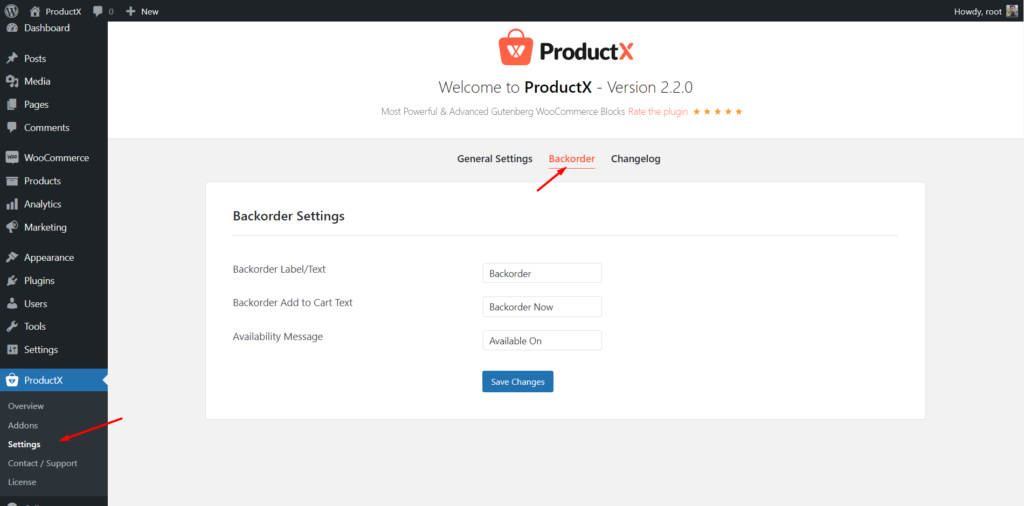Click the Save Changes button
This screenshot has height=506, width=1024.
click(518, 382)
